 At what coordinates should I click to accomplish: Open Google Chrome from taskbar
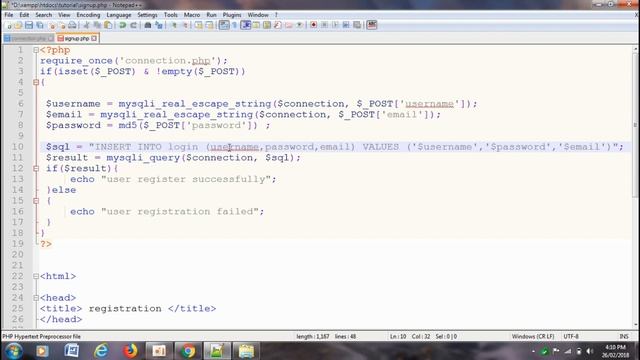188,351
